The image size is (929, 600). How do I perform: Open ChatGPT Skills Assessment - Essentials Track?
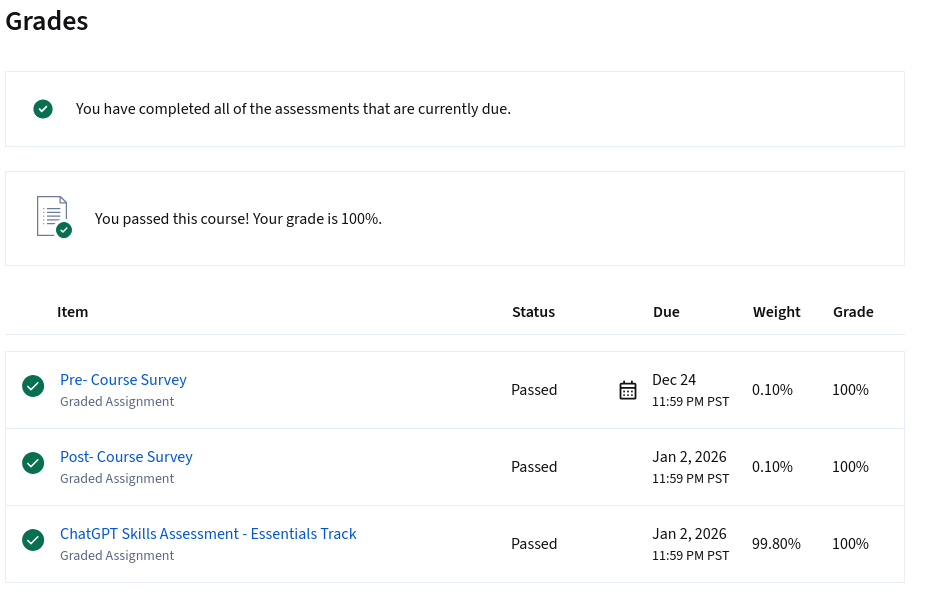[x=208, y=534]
